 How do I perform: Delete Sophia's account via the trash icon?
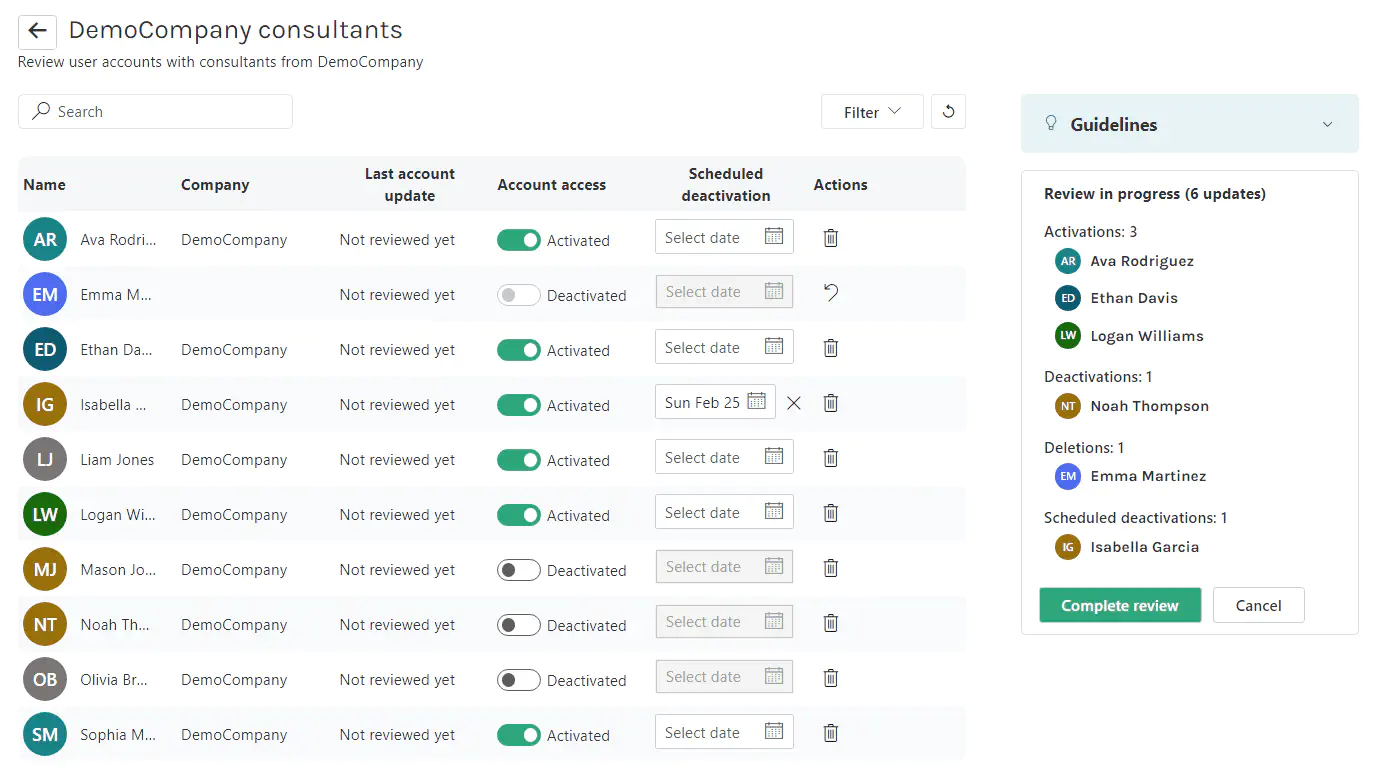pyautogui.click(x=830, y=733)
